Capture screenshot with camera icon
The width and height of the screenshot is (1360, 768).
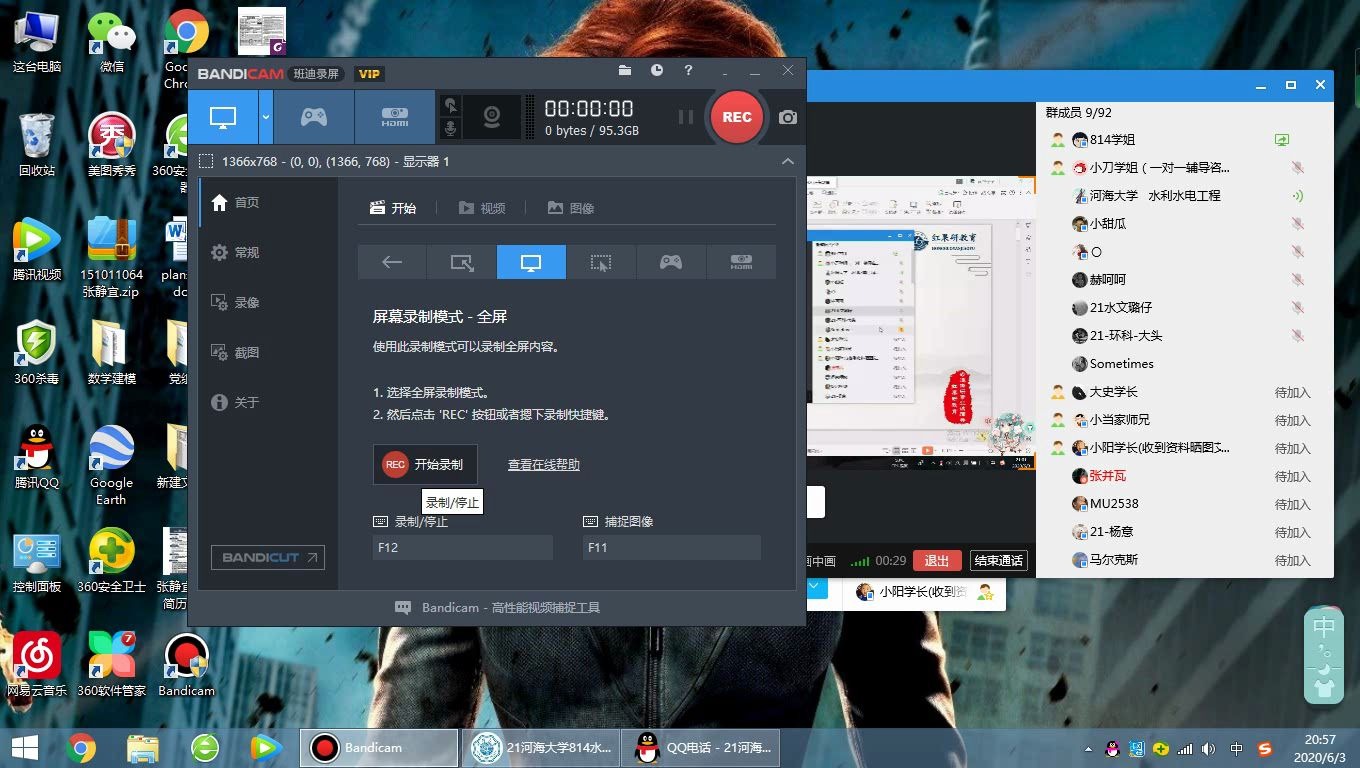coord(788,117)
